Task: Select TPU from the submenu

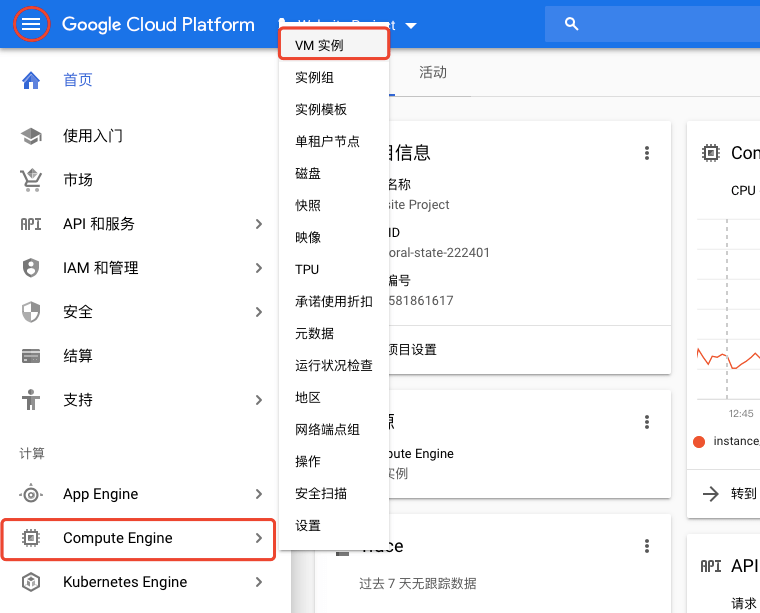Action: point(334,269)
